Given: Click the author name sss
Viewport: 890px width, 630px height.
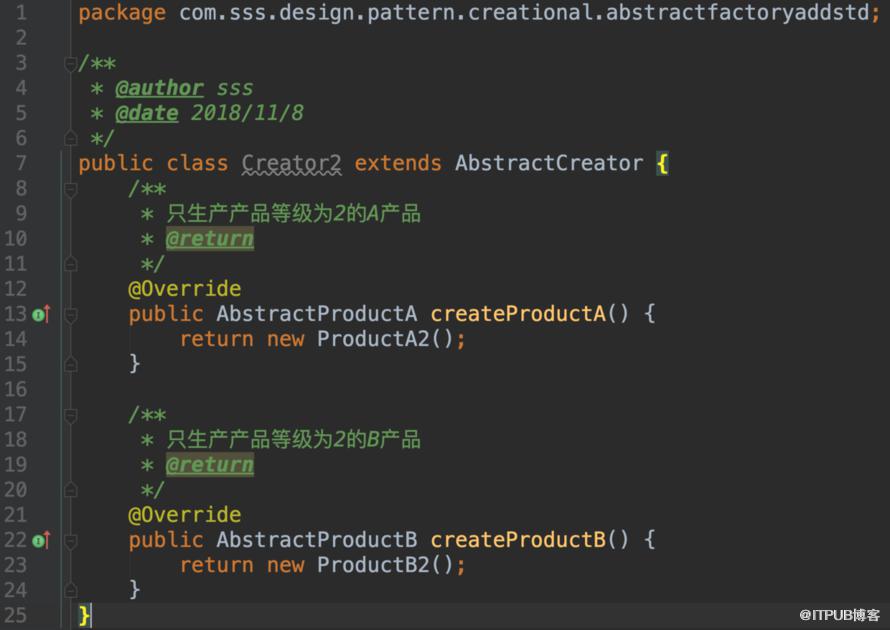Looking at the screenshot, I should pos(235,88).
